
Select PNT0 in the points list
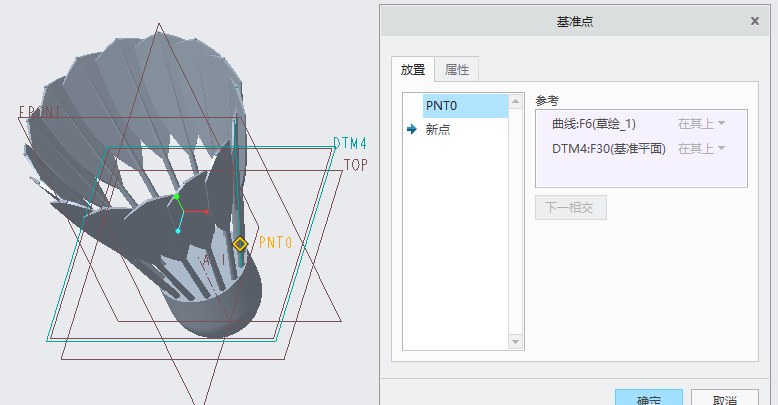pyautogui.click(x=465, y=106)
